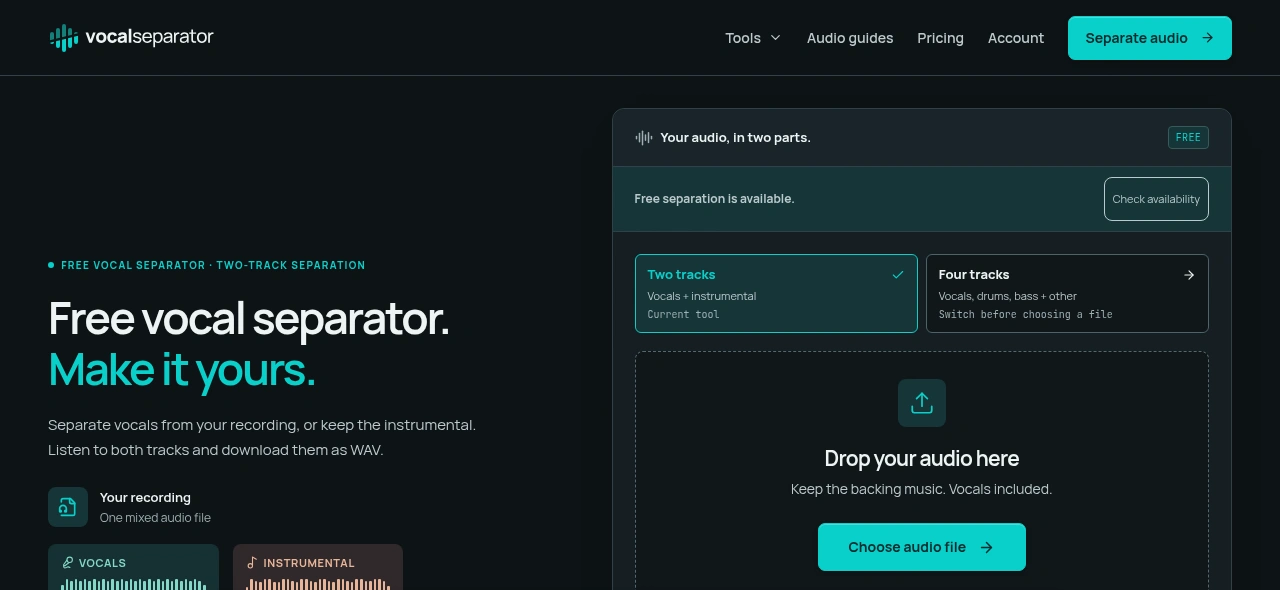Click the 'Make it yours.' headline

182,370
